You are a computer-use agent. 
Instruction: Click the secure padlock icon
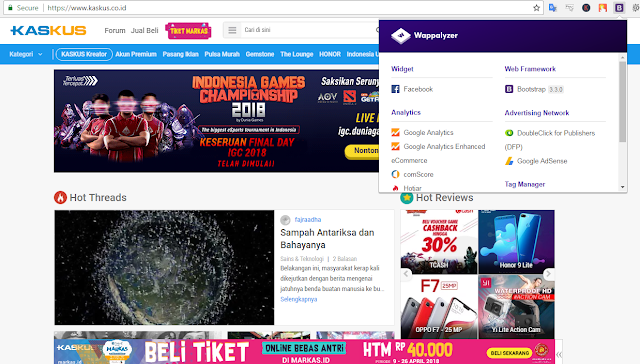[x=11, y=8]
